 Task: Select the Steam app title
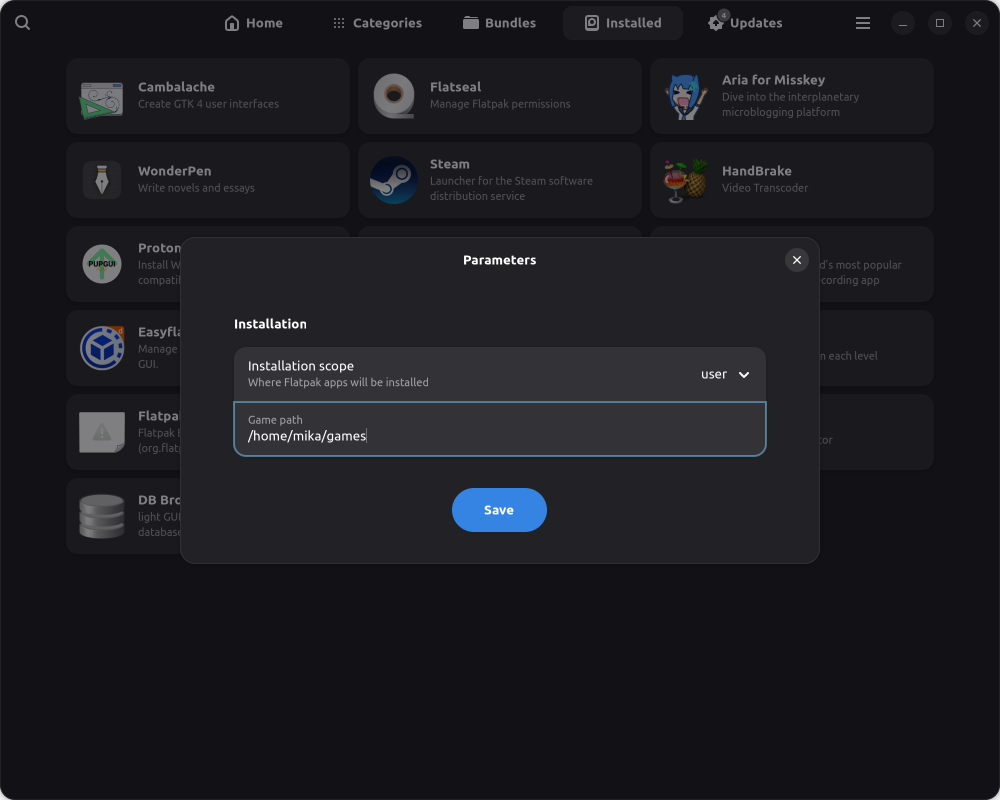point(450,164)
